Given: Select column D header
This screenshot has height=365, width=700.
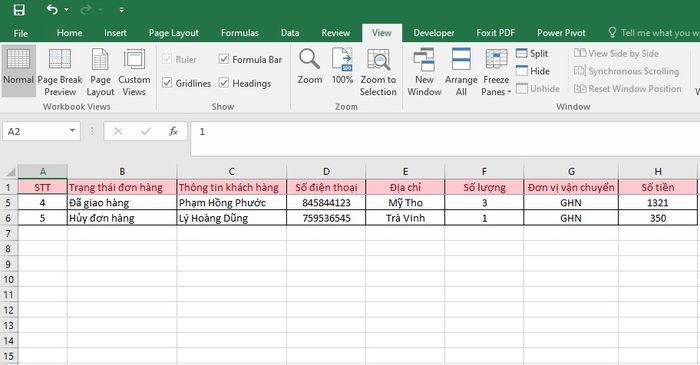Looking at the screenshot, I should [x=326, y=171].
